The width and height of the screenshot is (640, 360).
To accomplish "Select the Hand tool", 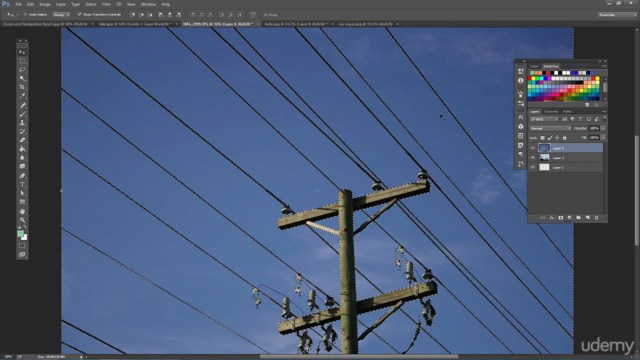I will coord(22,211).
